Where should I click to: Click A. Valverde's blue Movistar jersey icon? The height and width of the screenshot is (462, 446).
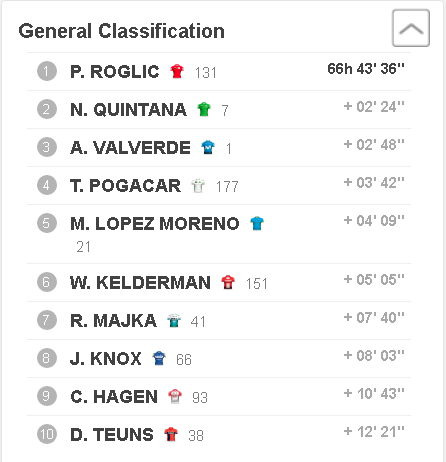(x=208, y=147)
